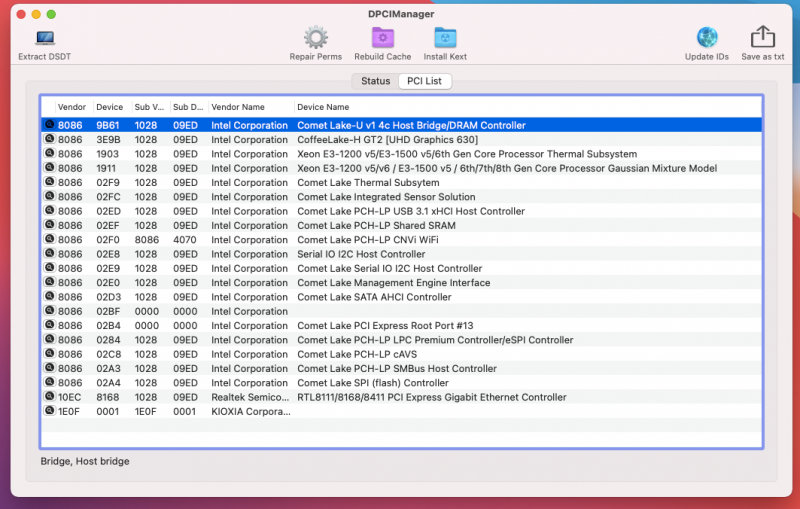This screenshot has height=509, width=800.
Task: Select the PCI Express Root Port #13 row
Action: pos(400,326)
